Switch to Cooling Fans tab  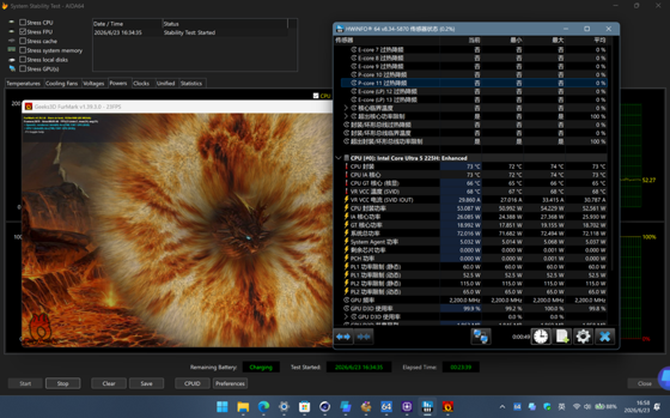[62, 83]
